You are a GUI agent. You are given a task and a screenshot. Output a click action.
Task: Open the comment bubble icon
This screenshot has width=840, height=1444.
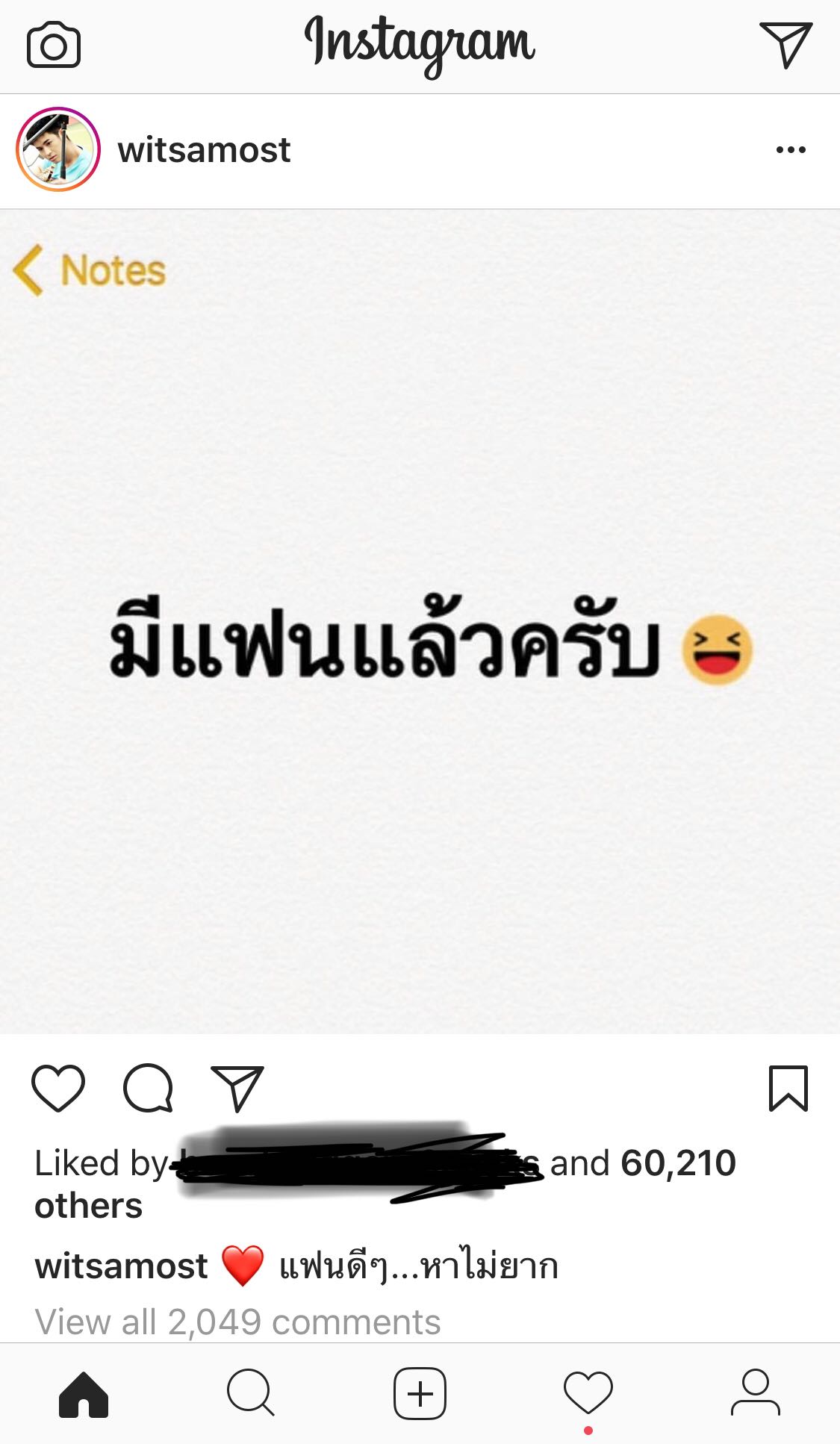point(148,1088)
